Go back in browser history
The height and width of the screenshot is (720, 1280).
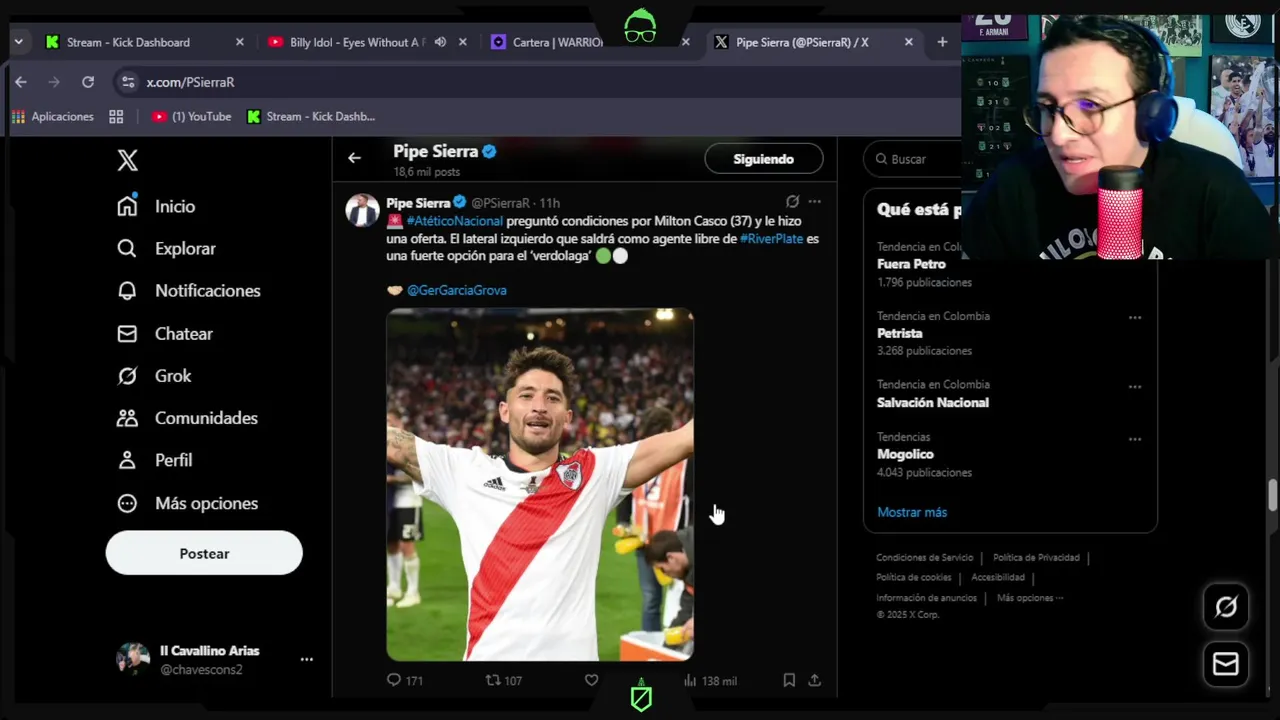[x=21, y=82]
